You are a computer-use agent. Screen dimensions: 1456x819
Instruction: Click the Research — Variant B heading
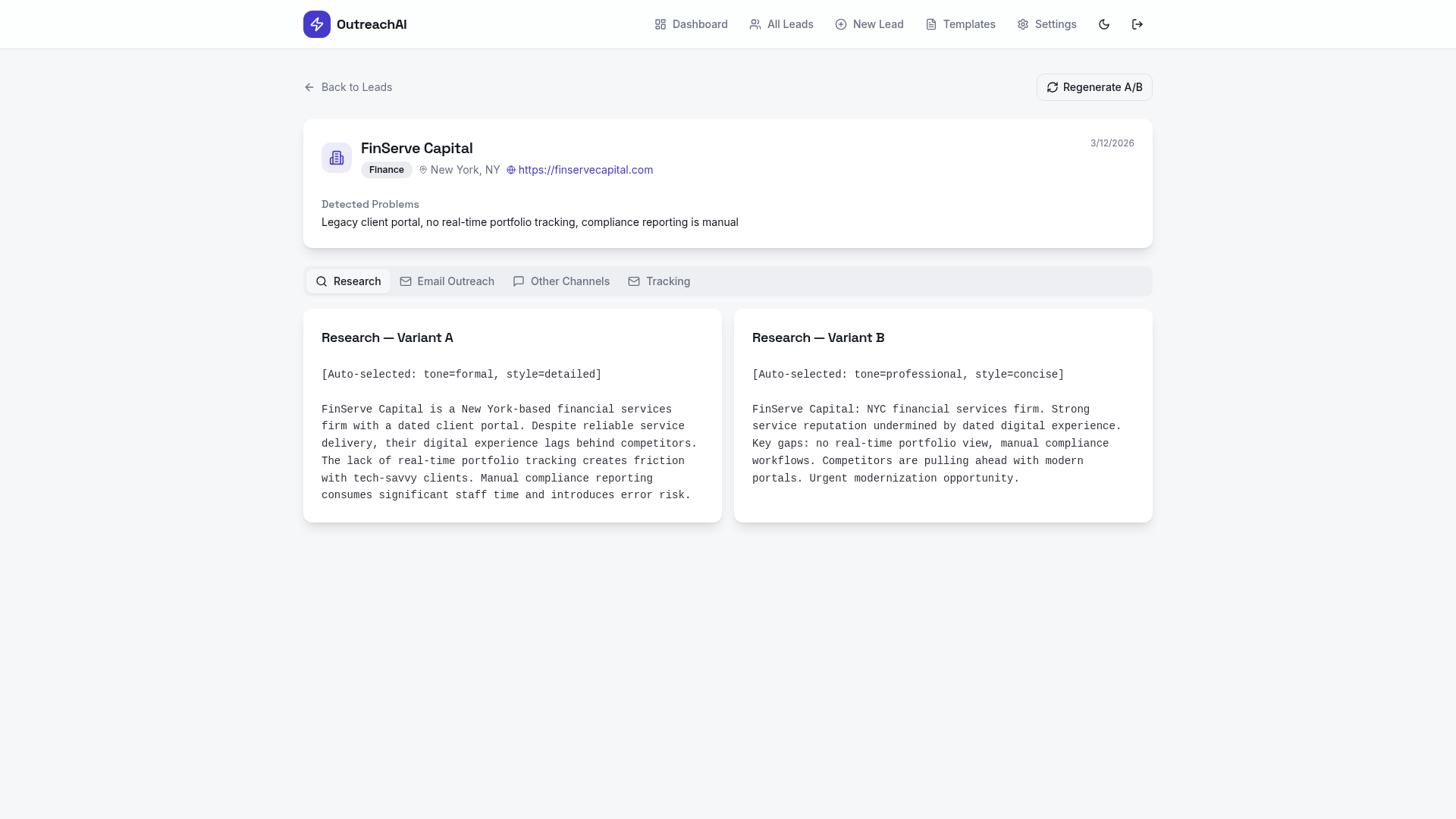818,337
